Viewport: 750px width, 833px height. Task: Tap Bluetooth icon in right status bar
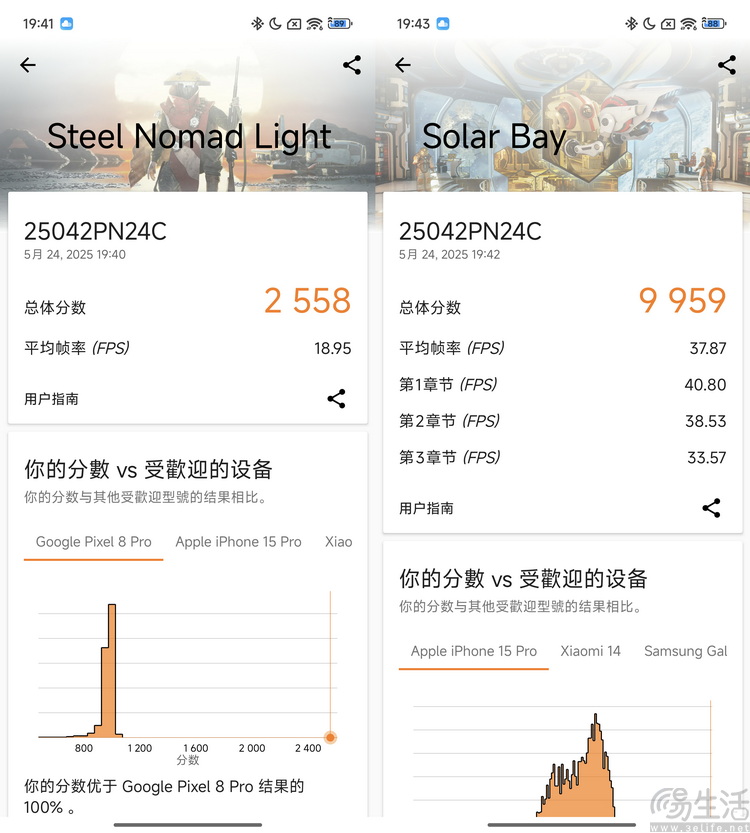[631, 23]
